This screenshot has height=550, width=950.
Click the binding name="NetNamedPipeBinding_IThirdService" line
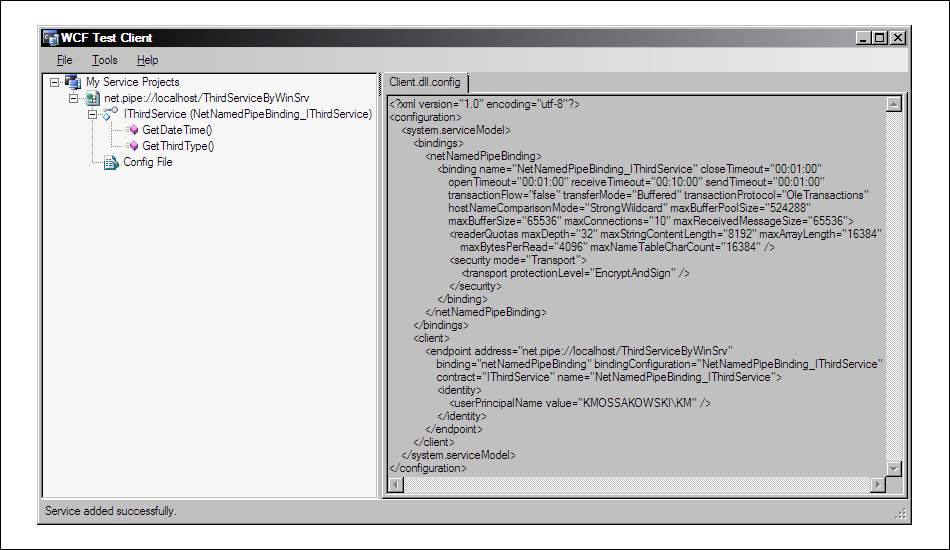(629, 170)
